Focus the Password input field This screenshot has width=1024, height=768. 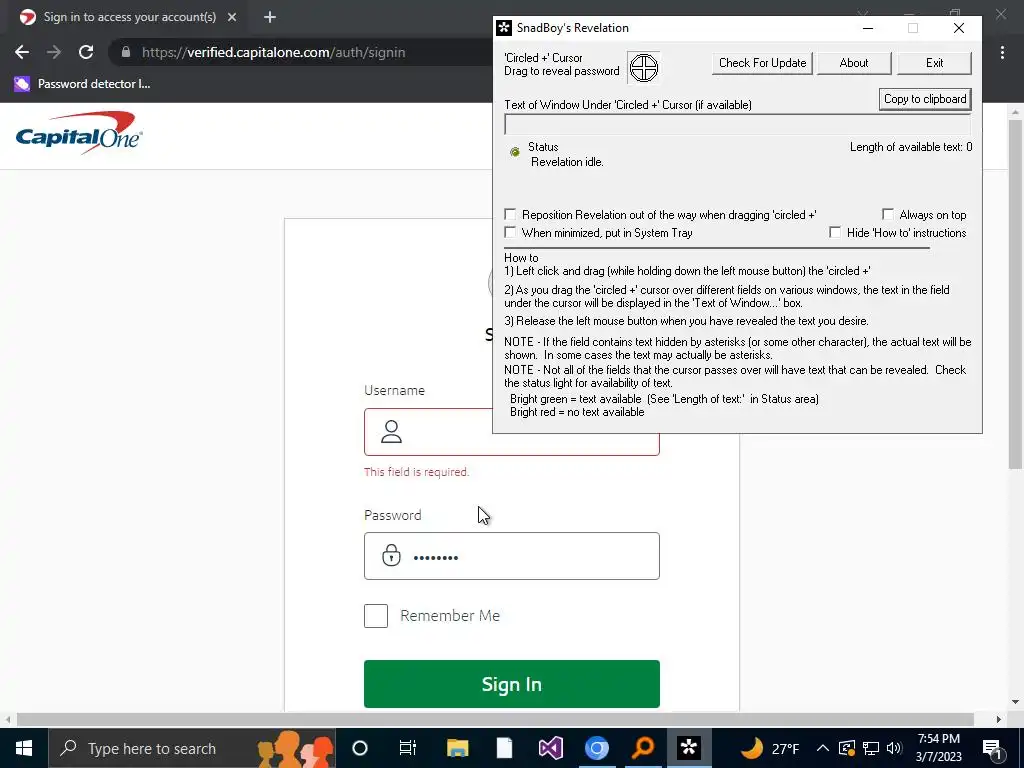point(511,556)
